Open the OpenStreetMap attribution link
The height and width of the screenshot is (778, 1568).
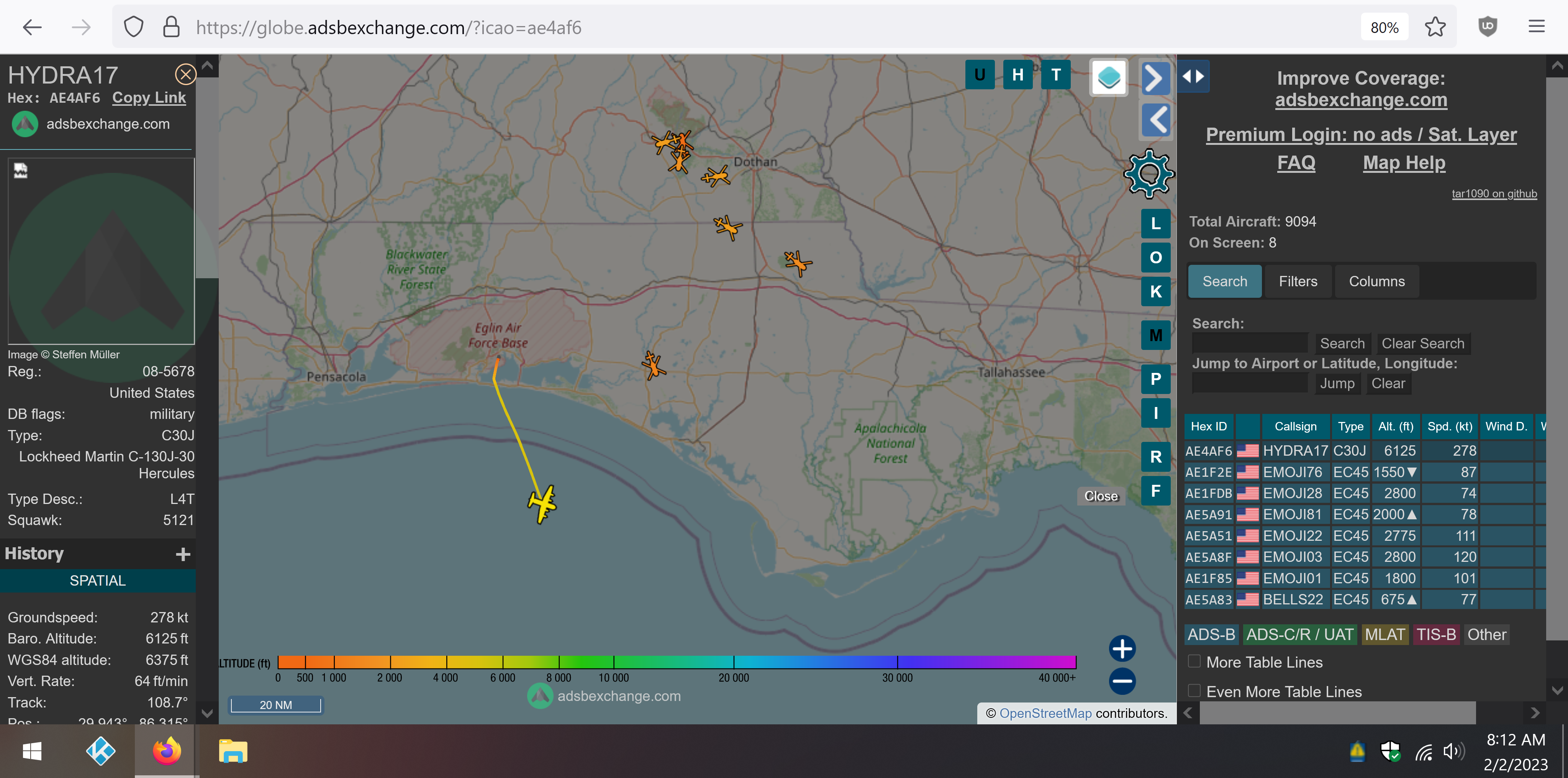click(1045, 713)
